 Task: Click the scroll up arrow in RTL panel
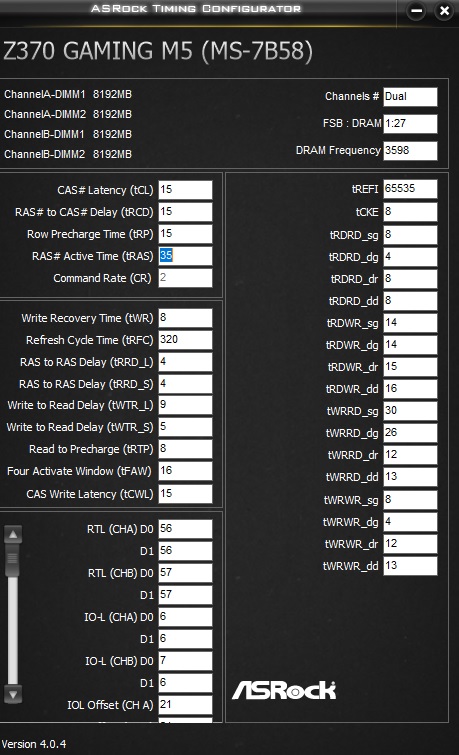pos(13,534)
